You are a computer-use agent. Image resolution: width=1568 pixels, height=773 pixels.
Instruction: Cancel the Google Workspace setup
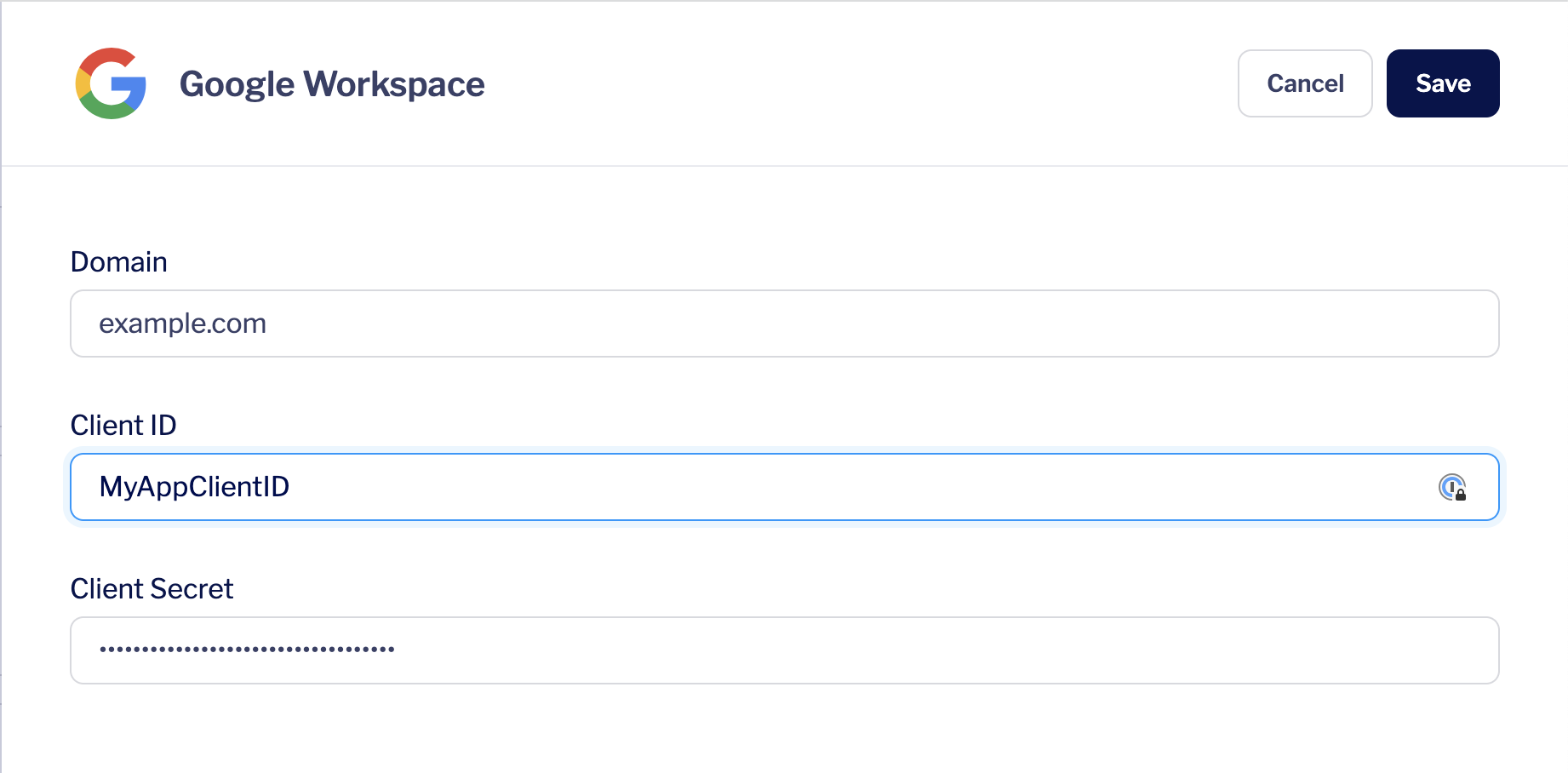(1304, 83)
